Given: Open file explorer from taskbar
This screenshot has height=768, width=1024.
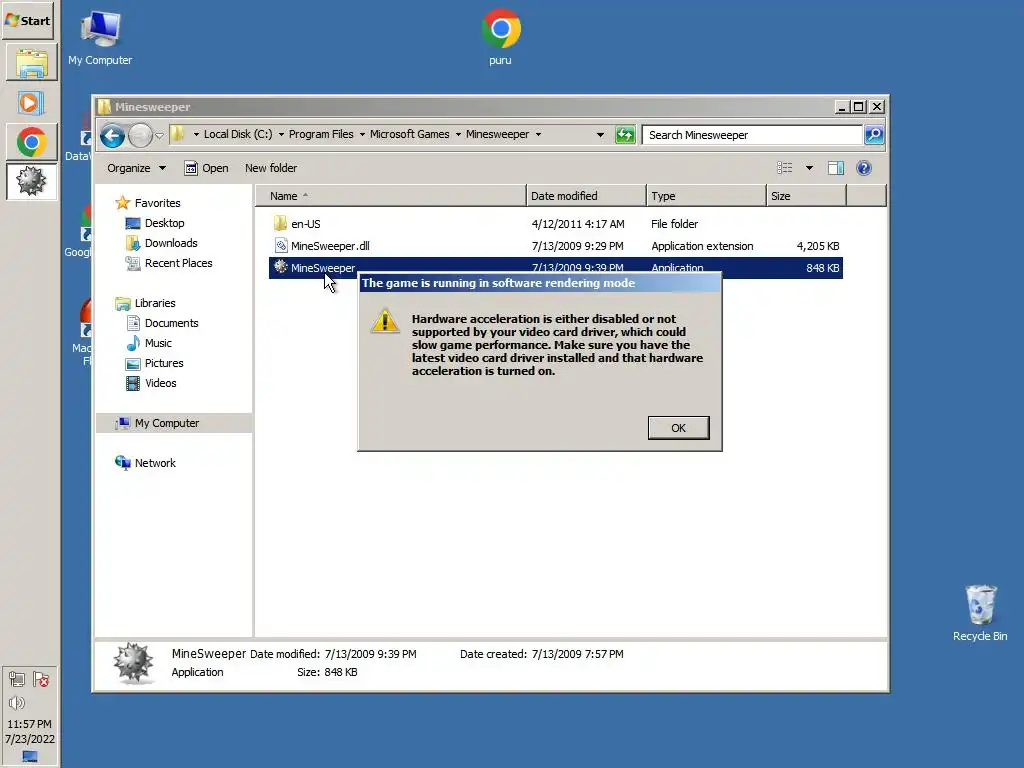Looking at the screenshot, I should 31,63.
